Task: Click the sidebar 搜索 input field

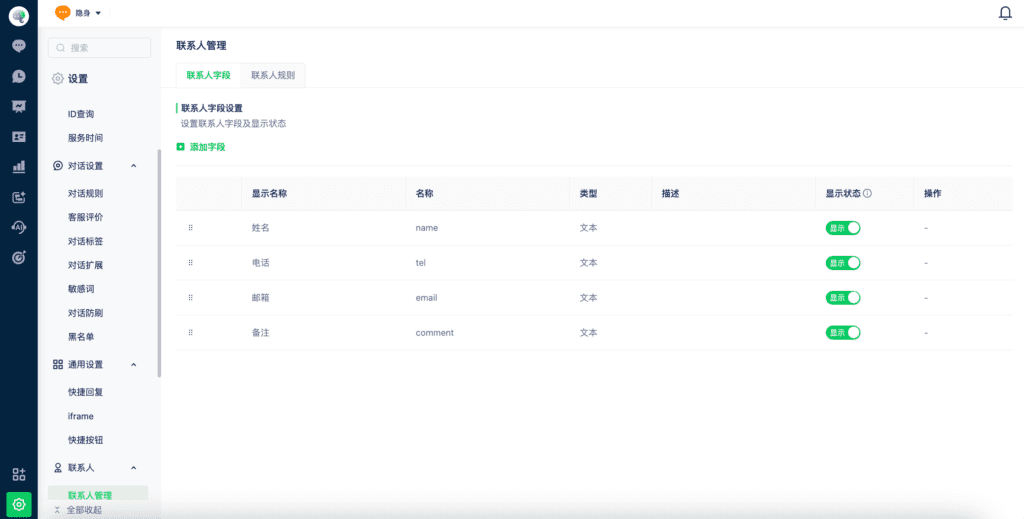Action: (99, 48)
